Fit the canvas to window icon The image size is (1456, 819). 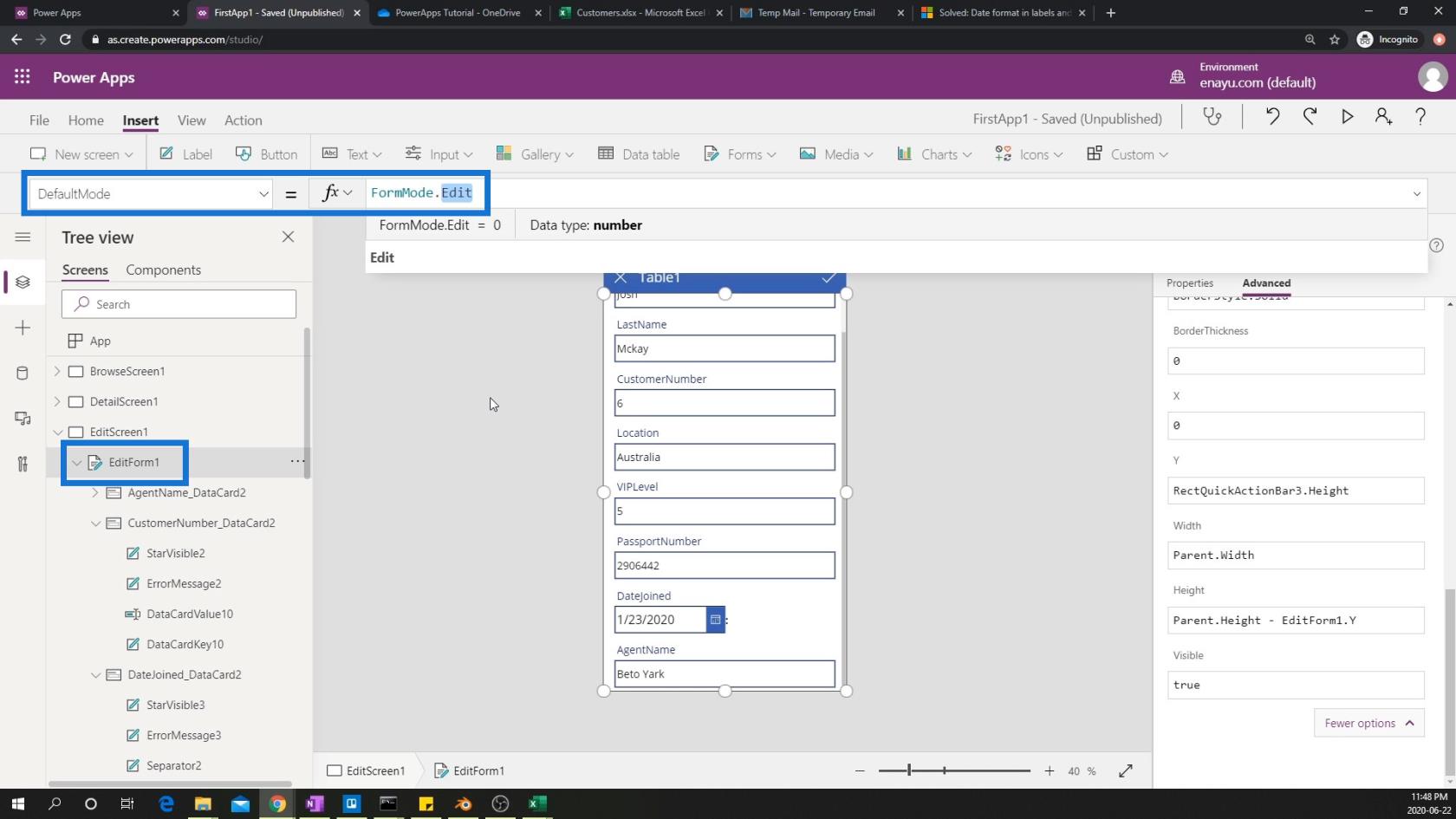(x=1126, y=770)
